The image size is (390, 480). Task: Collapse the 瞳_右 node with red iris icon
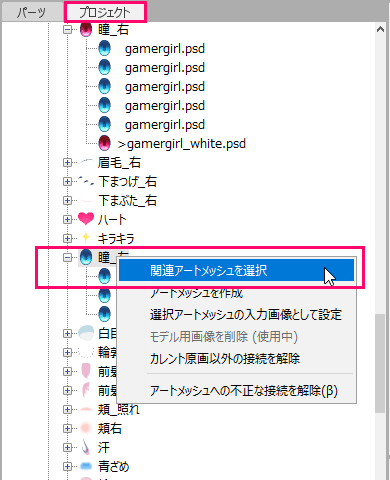(x=67, y=30)
